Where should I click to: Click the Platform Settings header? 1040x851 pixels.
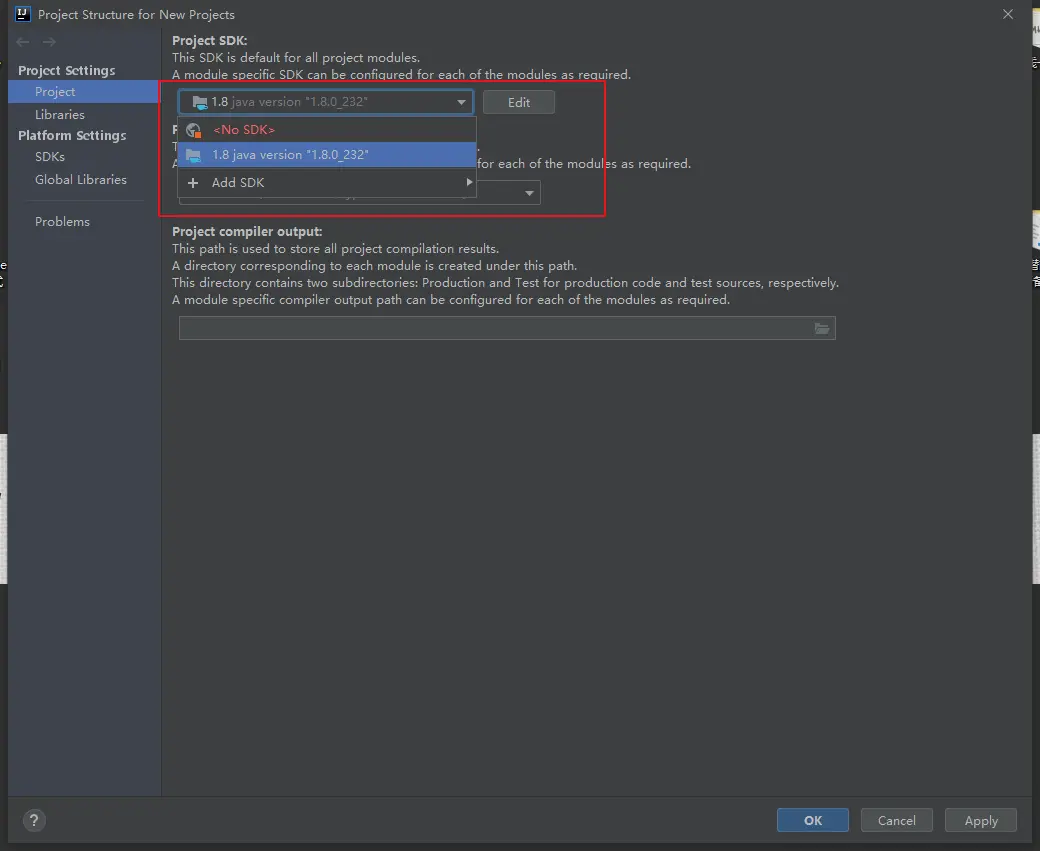click(x=72, y=135)
